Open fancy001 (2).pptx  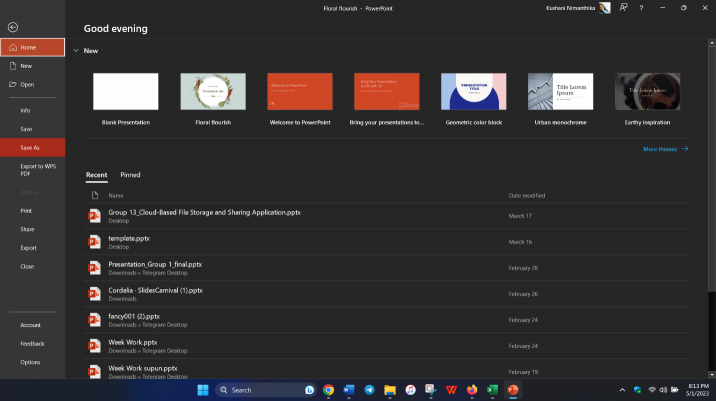pos(387,320)
